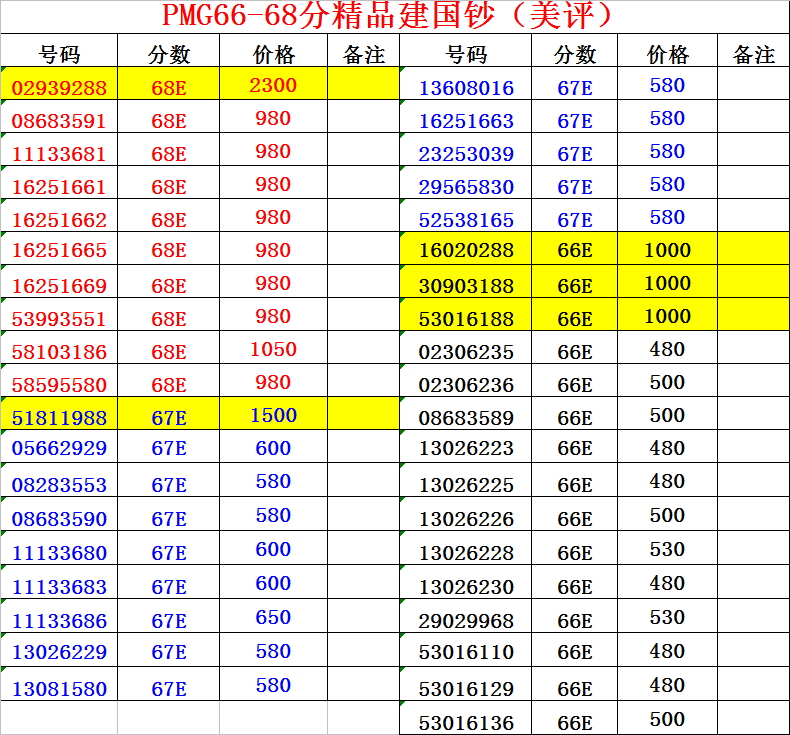Click the cell containing 53016136
Screen dimensions: 790x735
(x=466, y=722)
